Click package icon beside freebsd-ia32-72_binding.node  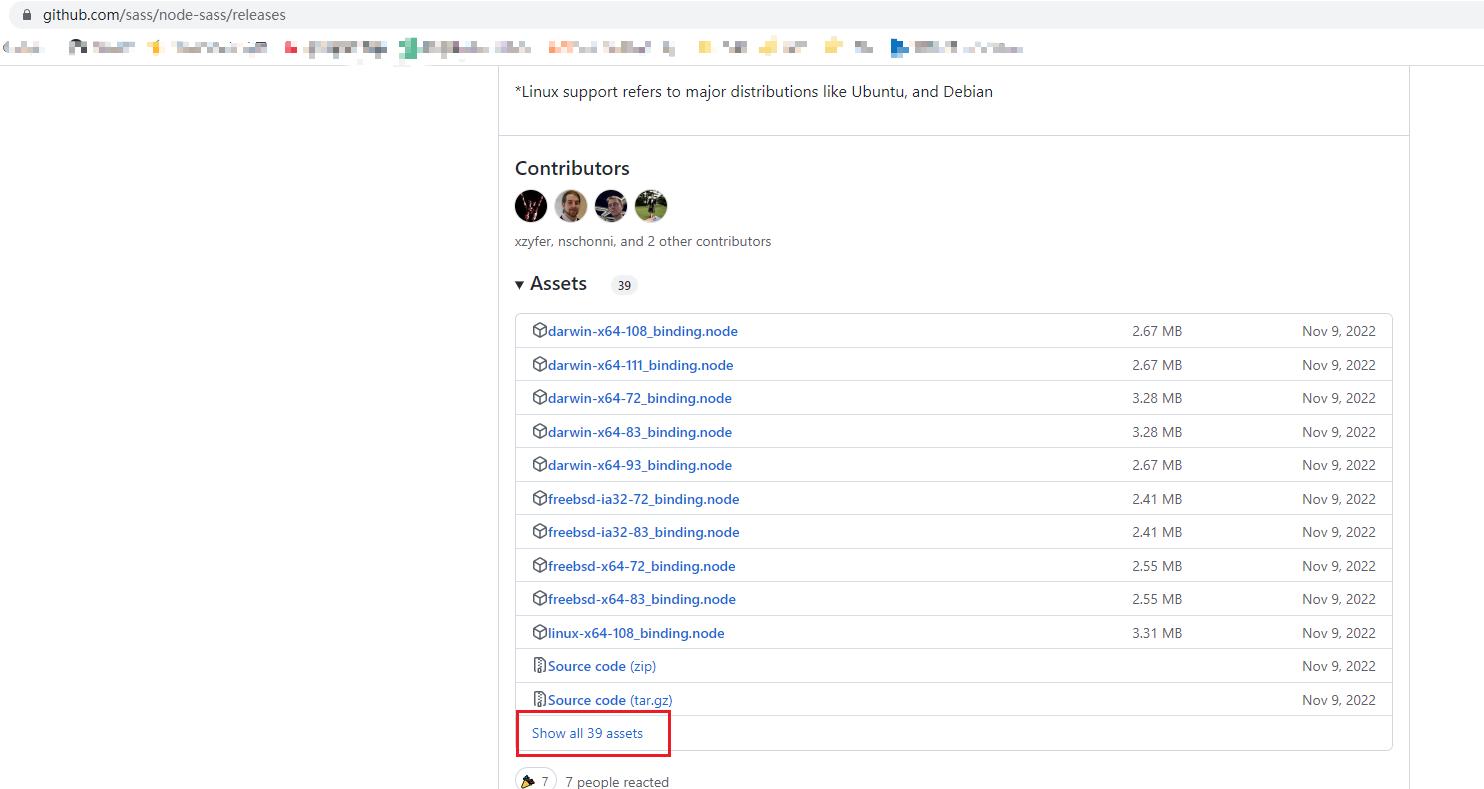[540, 499]
